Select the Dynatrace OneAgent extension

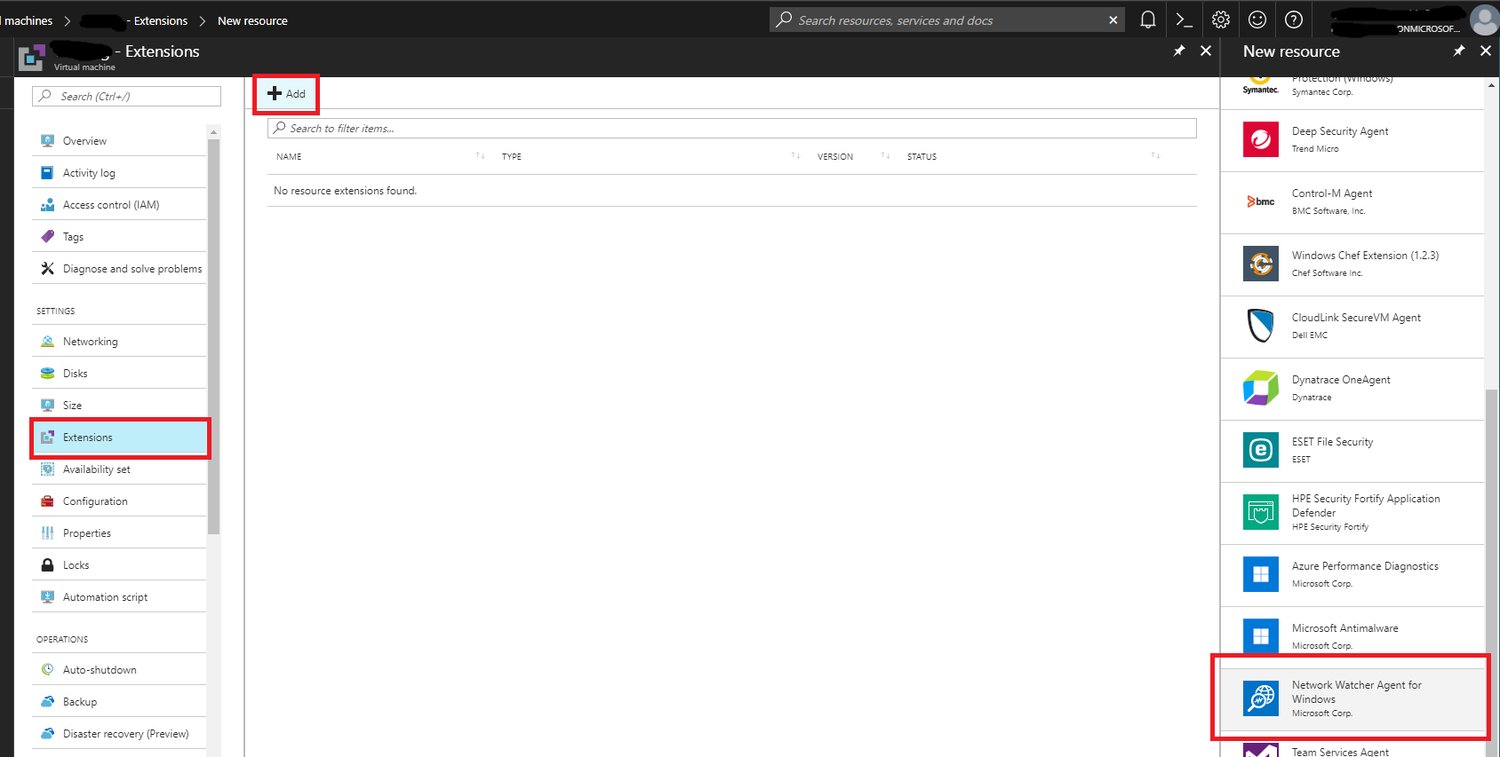pos(1340,388)
